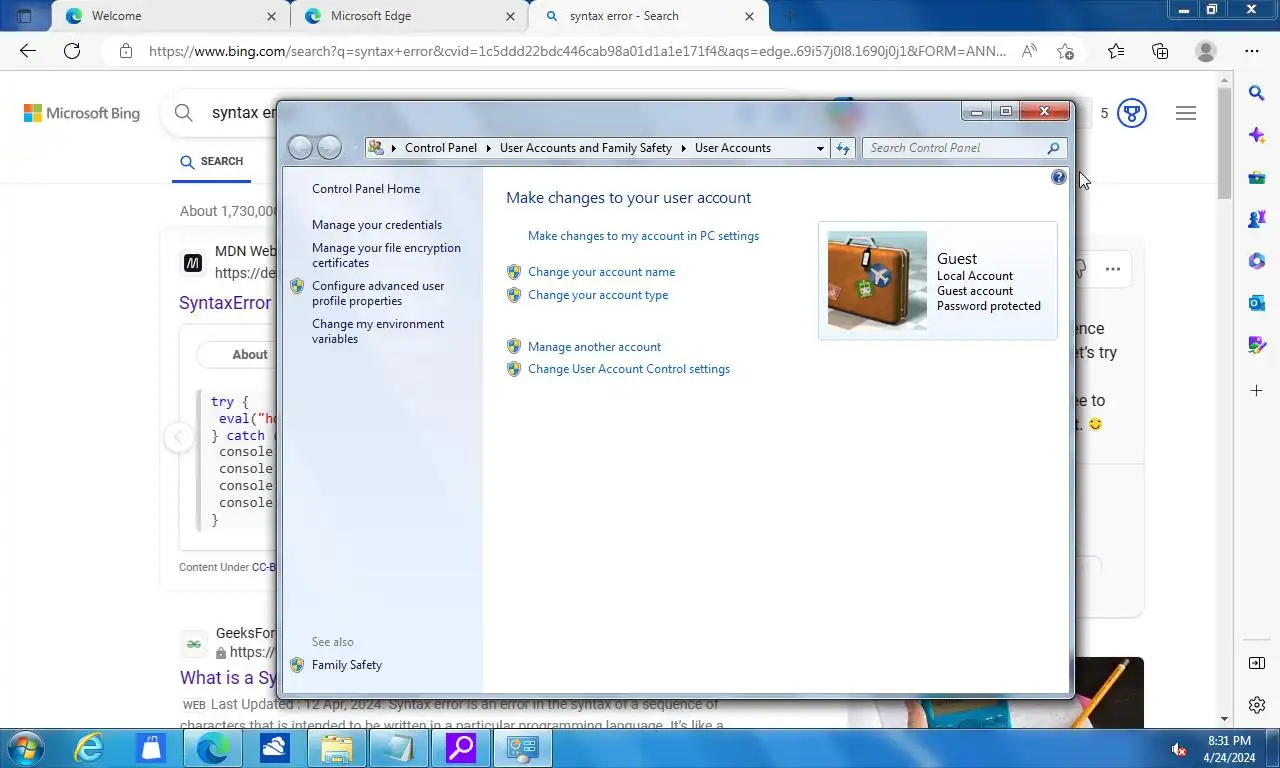This screenshot has height=768, width=1280.
Task: Click Edge browser back arrow
Action: [28, 51]
